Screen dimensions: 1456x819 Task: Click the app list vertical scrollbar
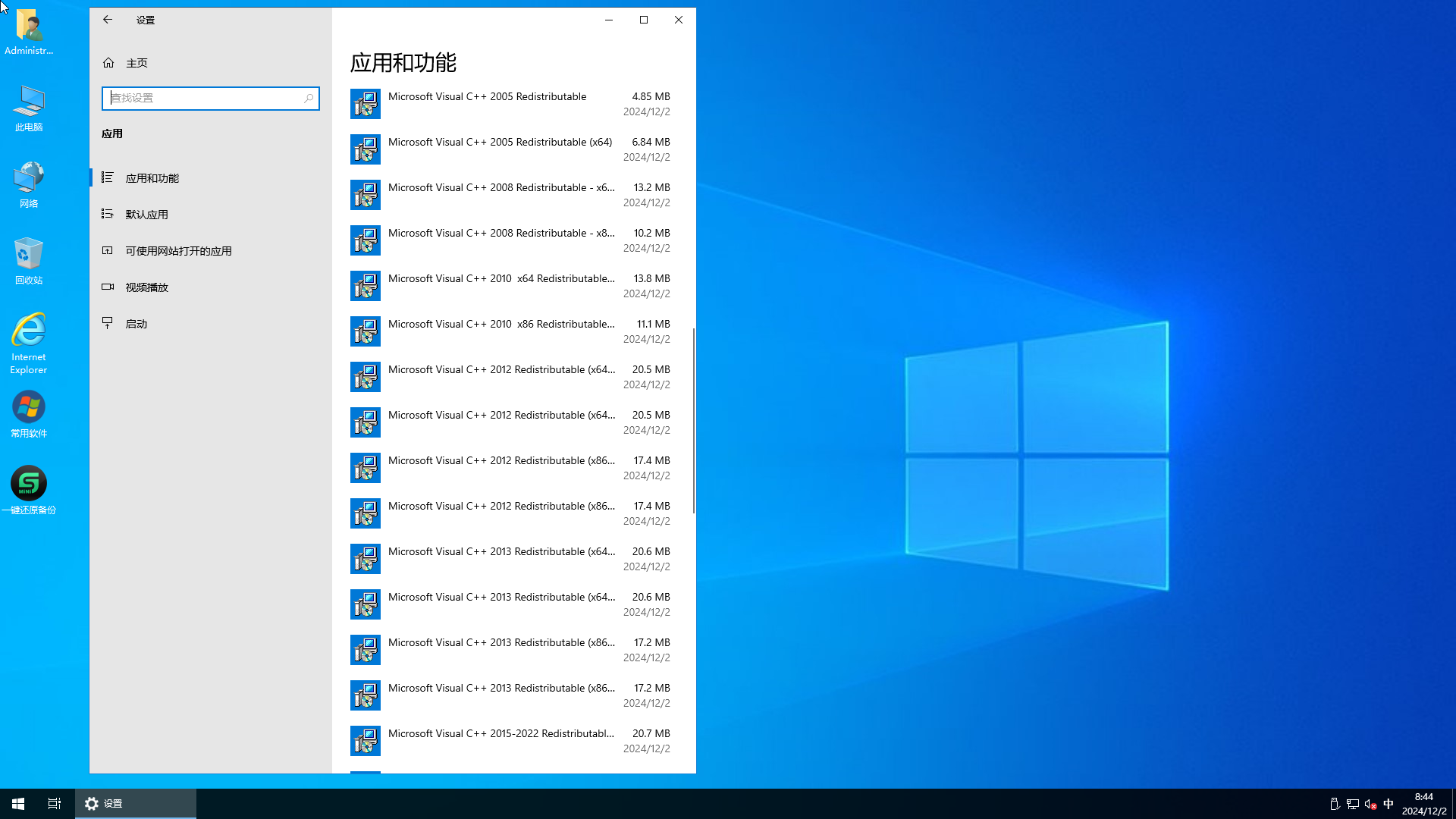click(693, 421)
